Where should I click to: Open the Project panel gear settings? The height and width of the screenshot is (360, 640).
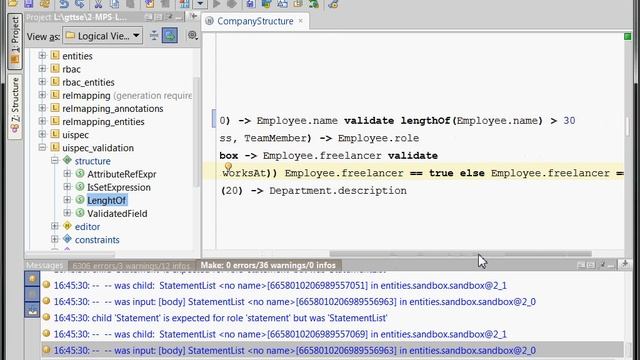click(192, 36)
